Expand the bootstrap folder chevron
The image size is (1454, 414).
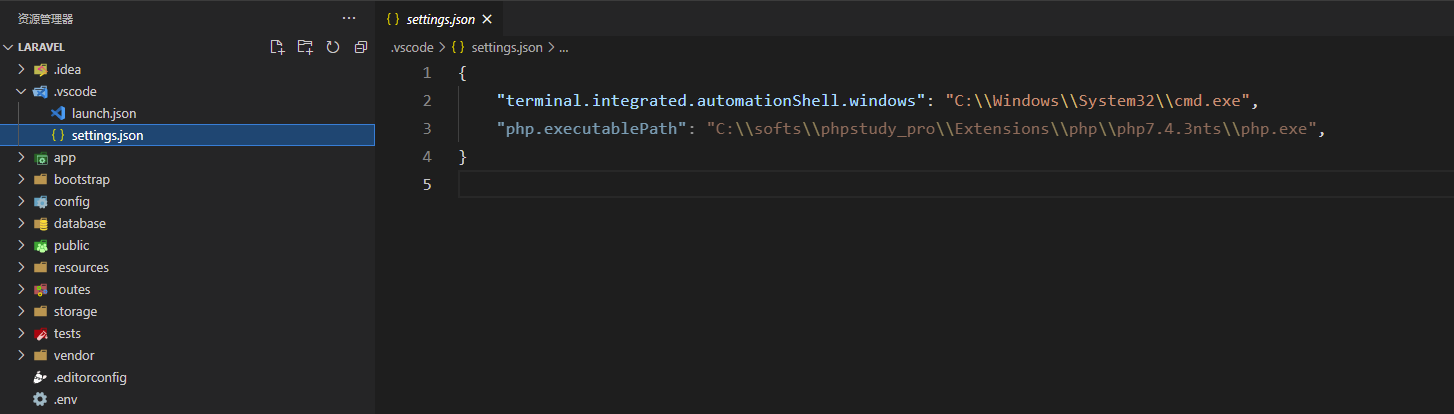(22, 179)
